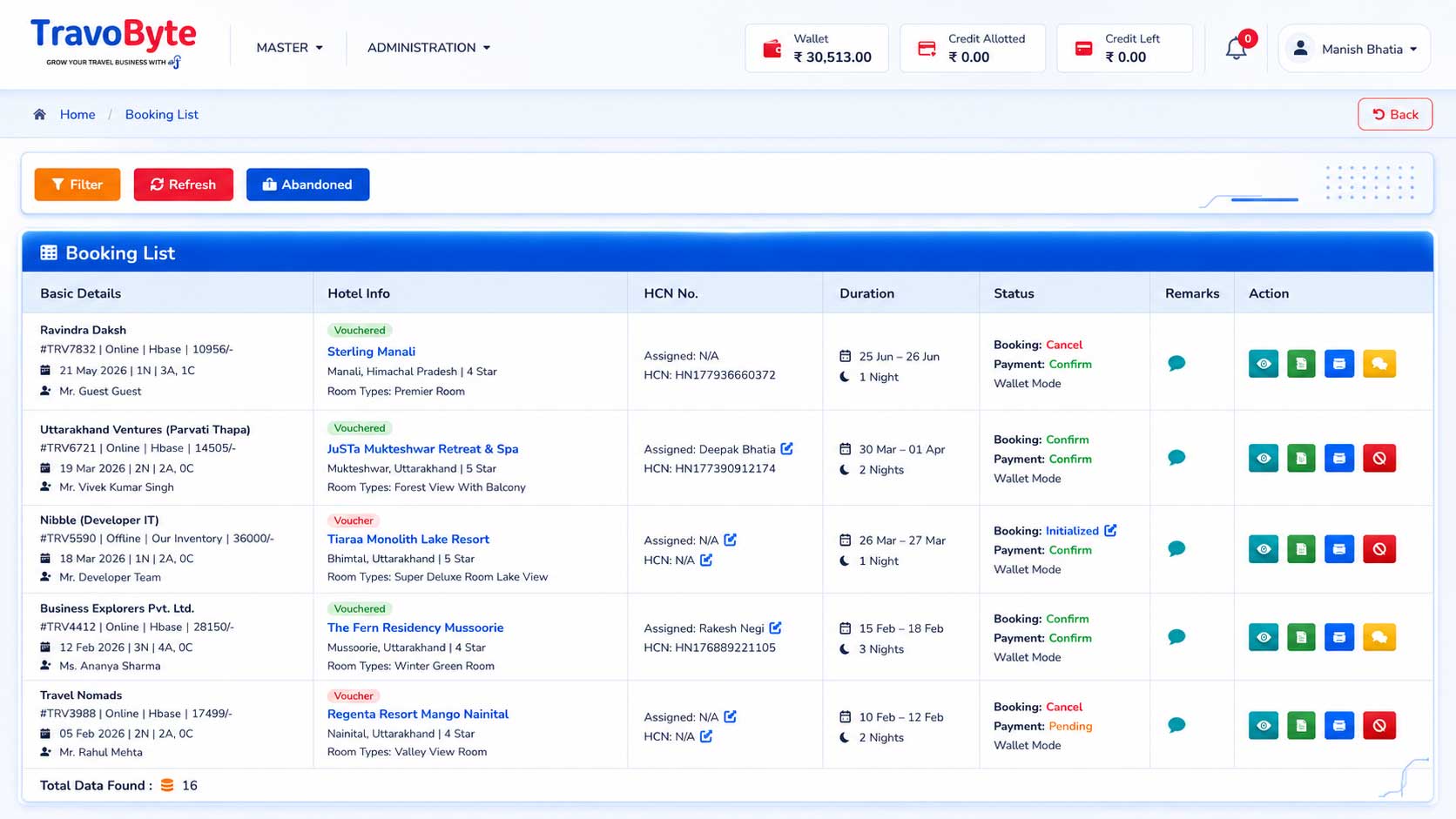The height and width of the screenshot is (819, 1456).
Task: Cancel booking TRV5590 with red icon
Action: click(1379, 549)
